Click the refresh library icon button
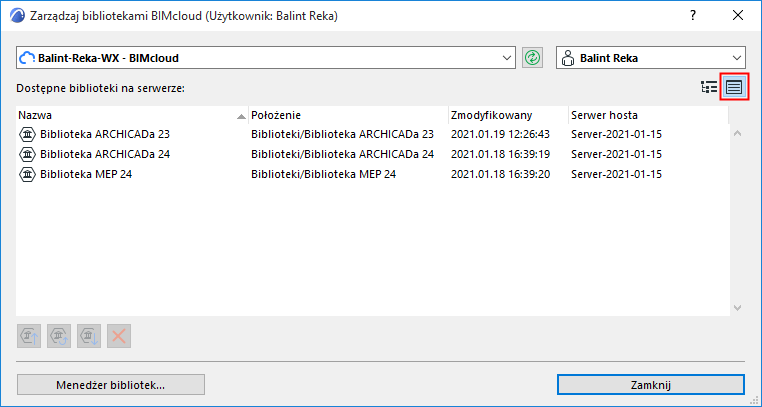 point(59,335)
